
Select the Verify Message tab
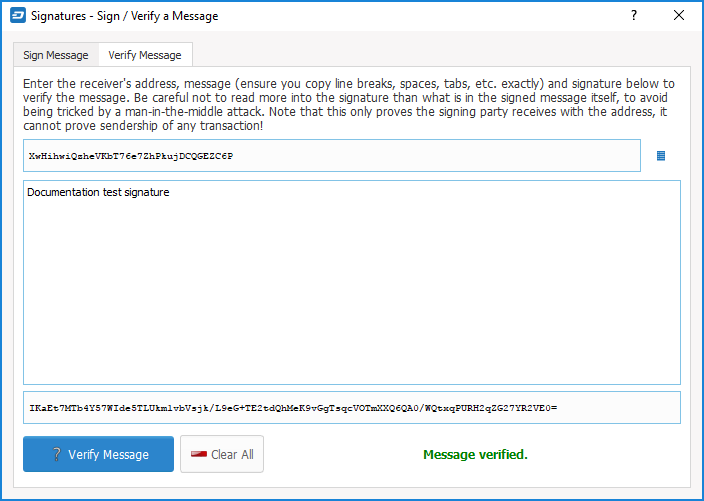(145, 55)
